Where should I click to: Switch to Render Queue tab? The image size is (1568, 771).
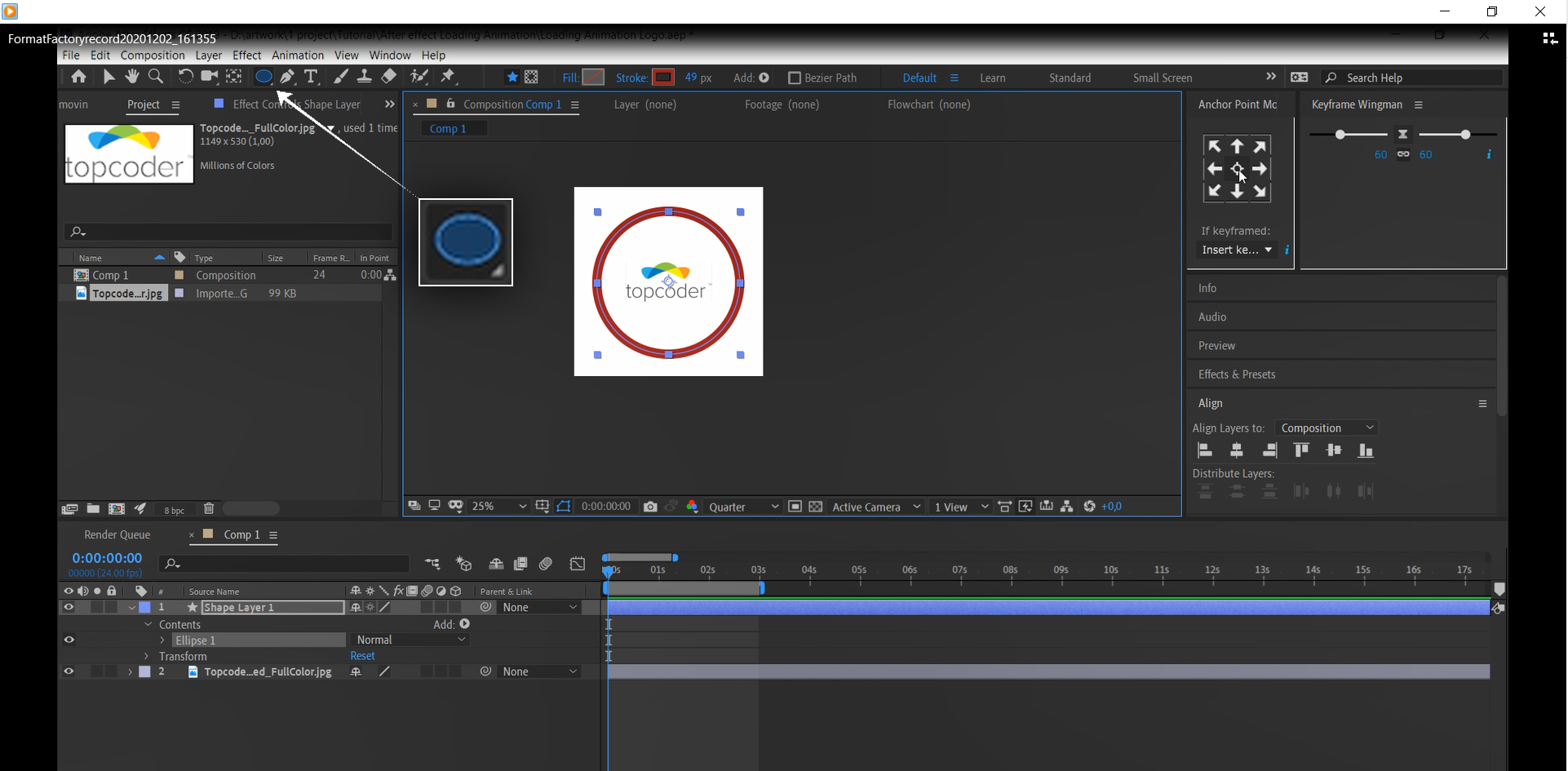pos(117,534)
